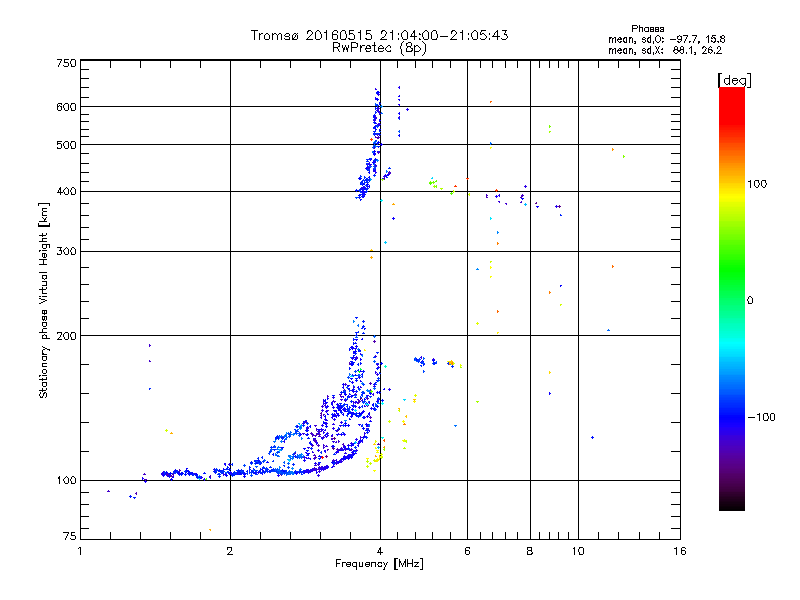800x600 pixels.
Task: Click the y-axis tick label '600'
Action: (66, 107)
